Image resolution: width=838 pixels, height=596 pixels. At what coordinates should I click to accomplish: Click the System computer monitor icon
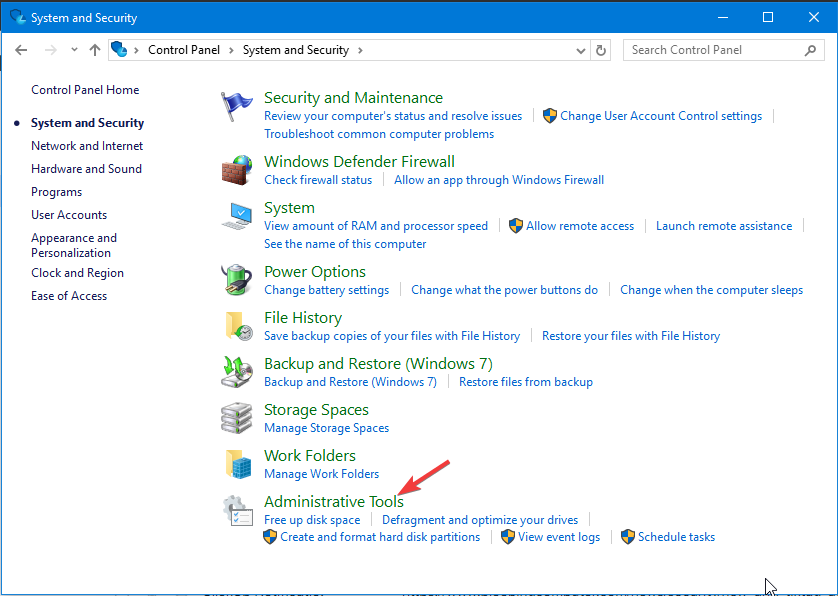click(x=237, y=216)
